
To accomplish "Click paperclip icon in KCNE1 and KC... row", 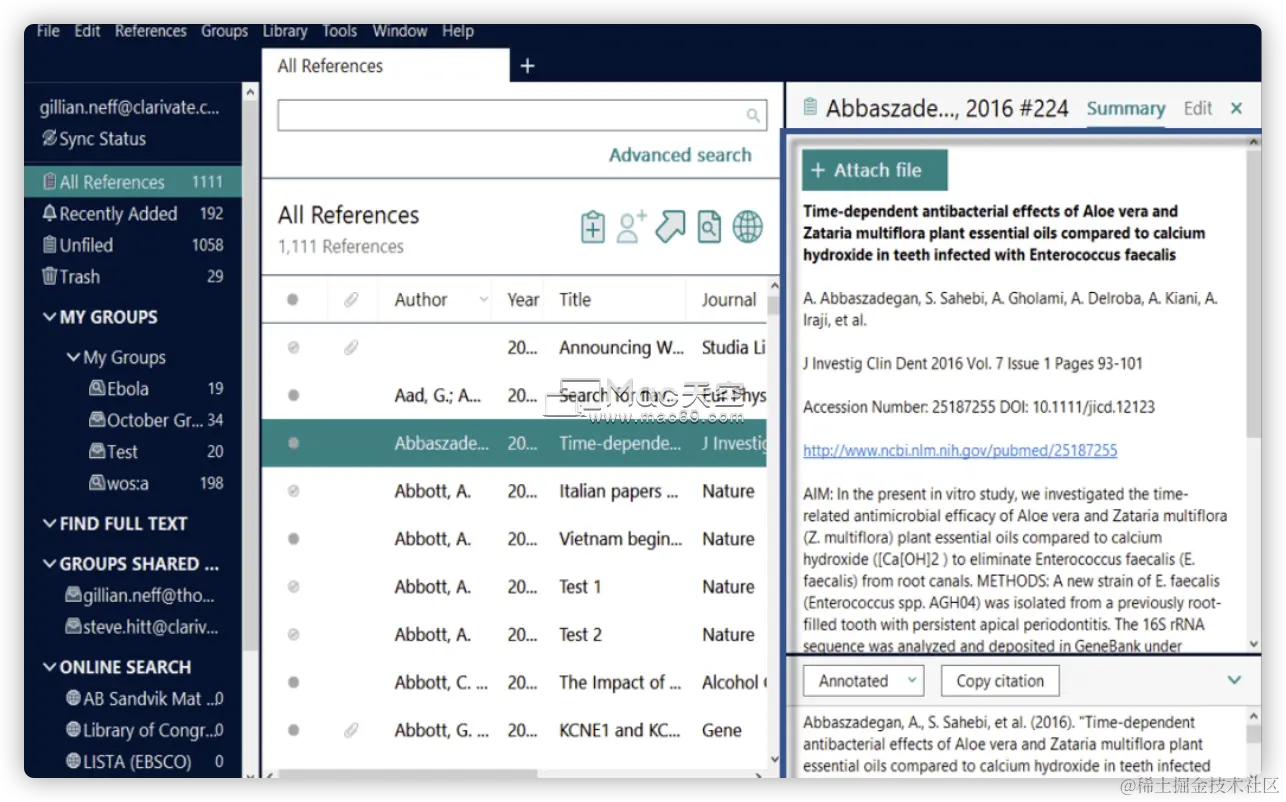I will click(351, 730).
